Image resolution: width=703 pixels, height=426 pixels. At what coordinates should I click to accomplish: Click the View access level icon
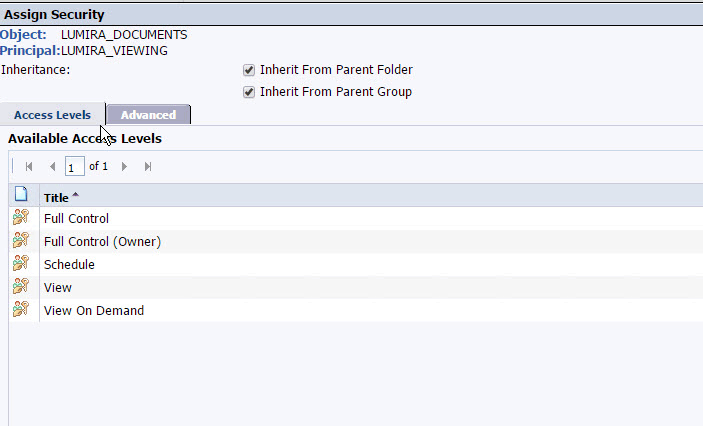click(x=21, y=287)
